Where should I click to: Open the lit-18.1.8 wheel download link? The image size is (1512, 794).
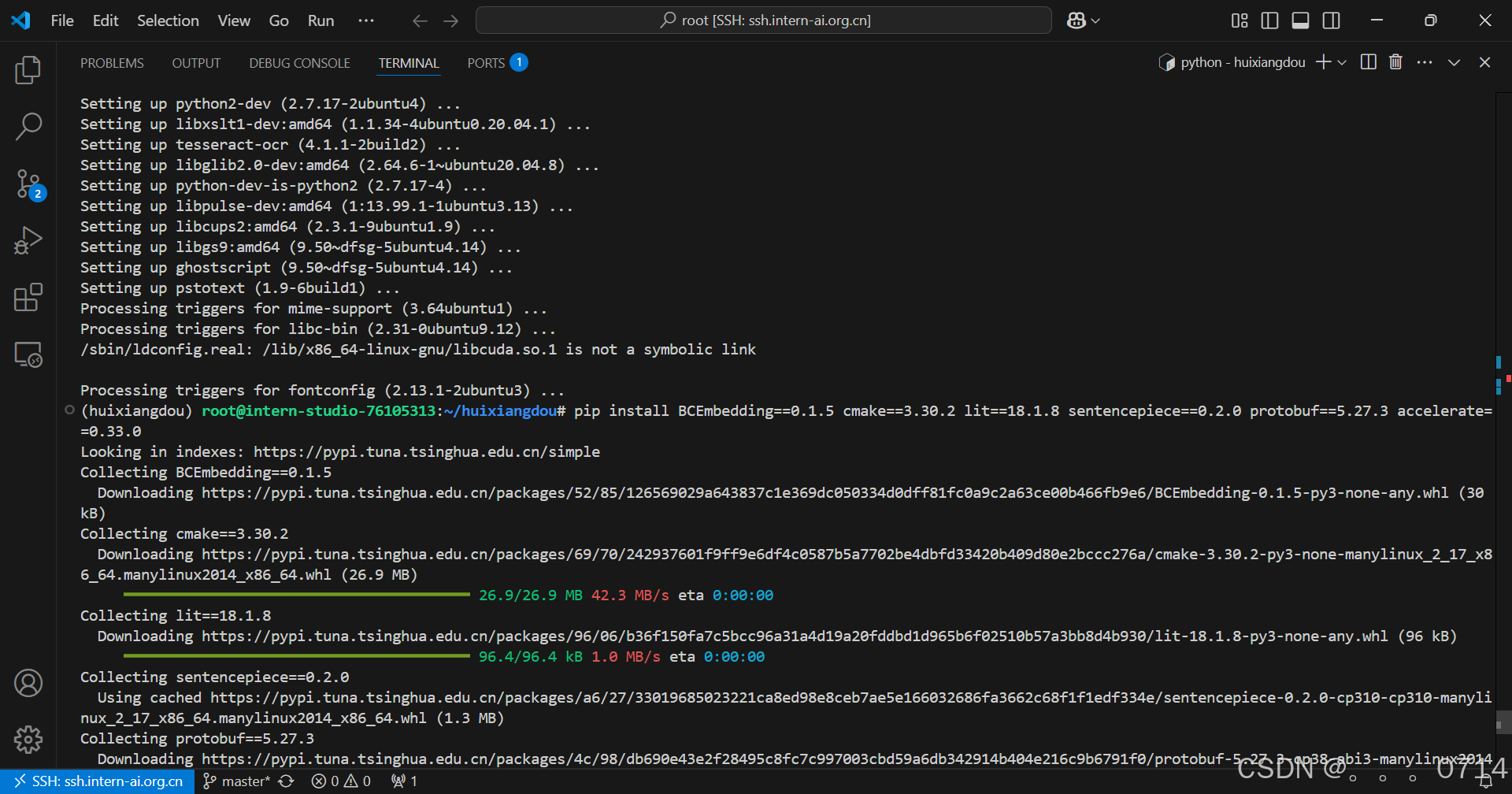(795, 636)
